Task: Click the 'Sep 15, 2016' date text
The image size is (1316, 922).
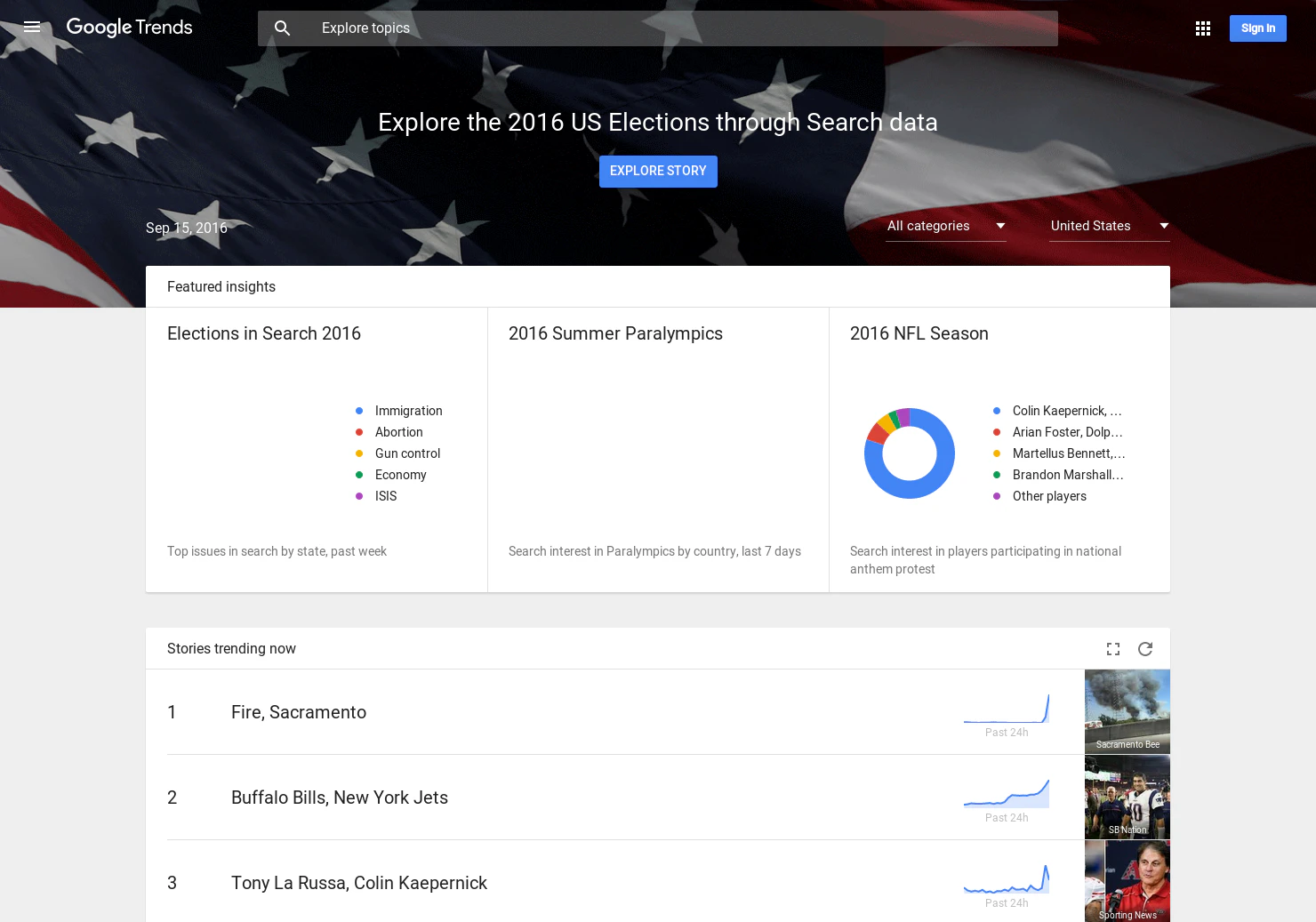Action: 187,228
